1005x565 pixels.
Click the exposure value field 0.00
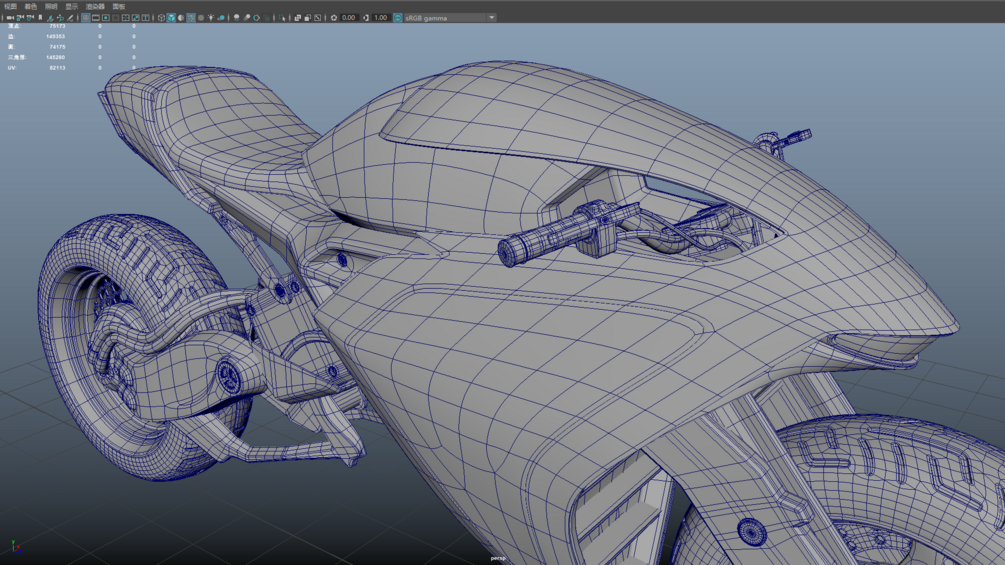coord(349,18)
